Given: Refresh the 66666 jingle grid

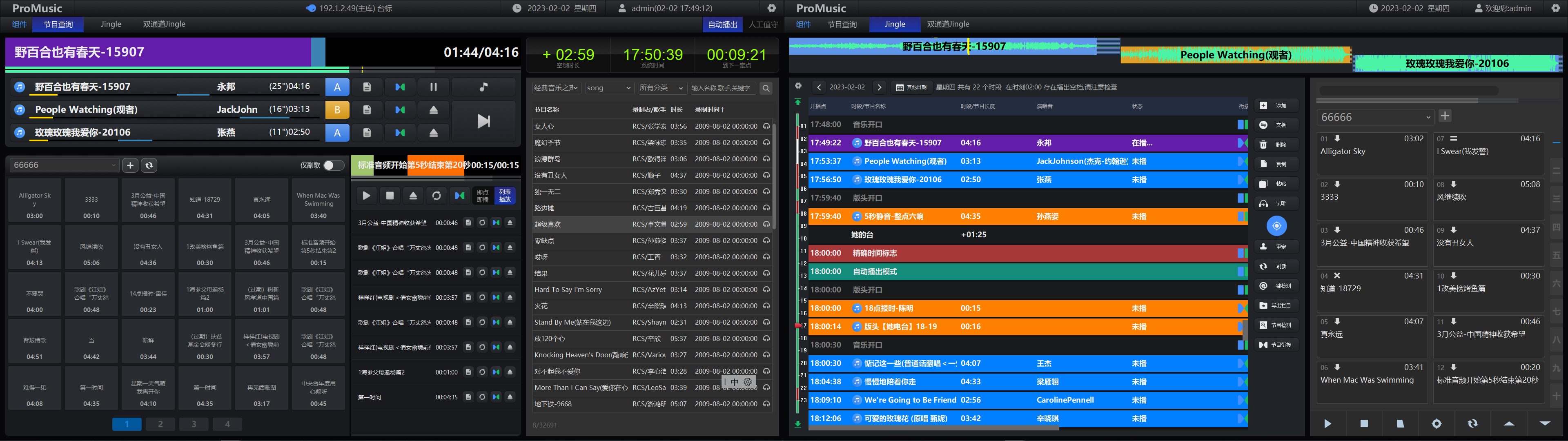Looking at the screenshot, I should (149, 165).
